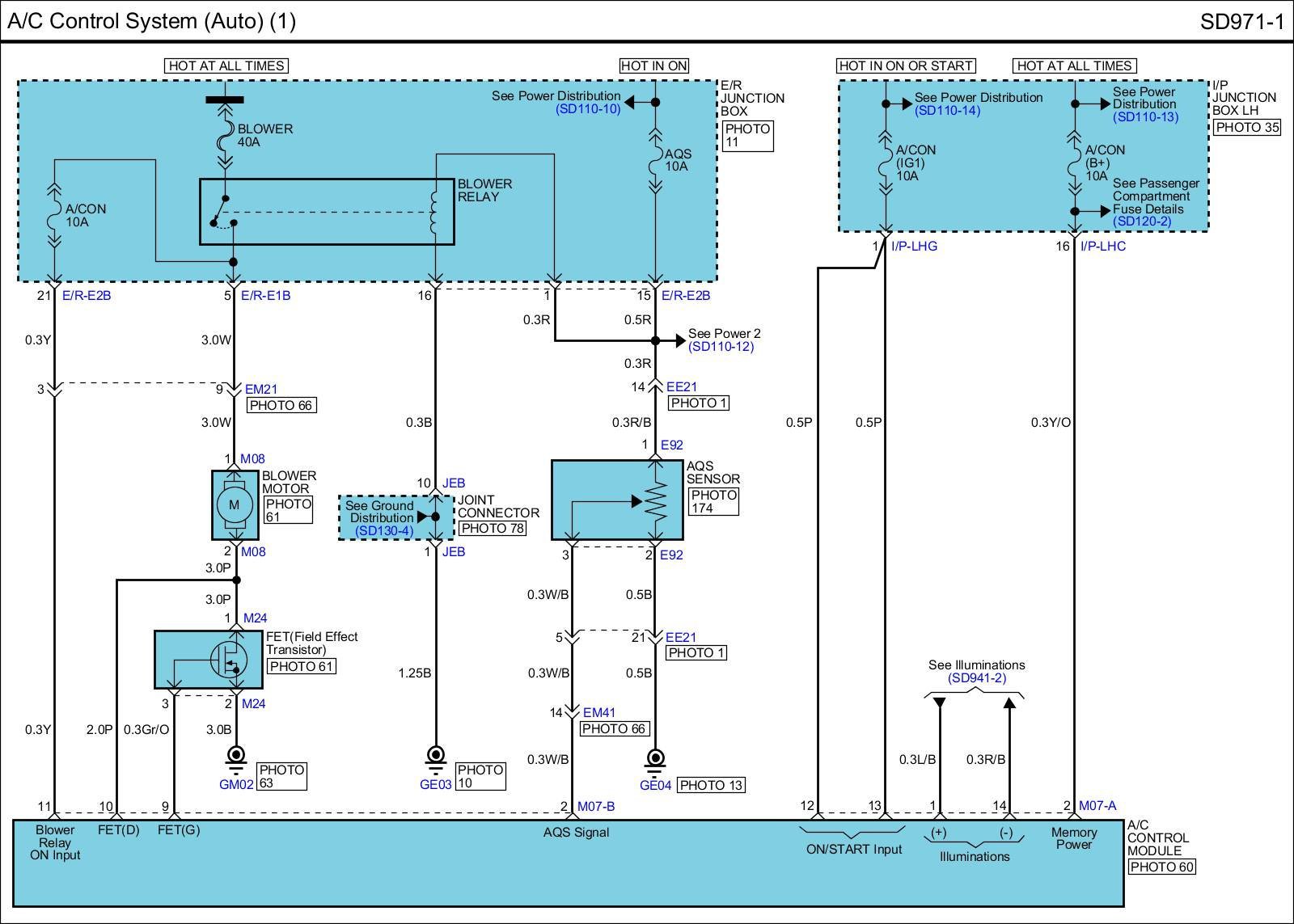This screenshot has height=924, width=1294.
Task: Click the M07-A connector label
Action: click(1097, 806)
